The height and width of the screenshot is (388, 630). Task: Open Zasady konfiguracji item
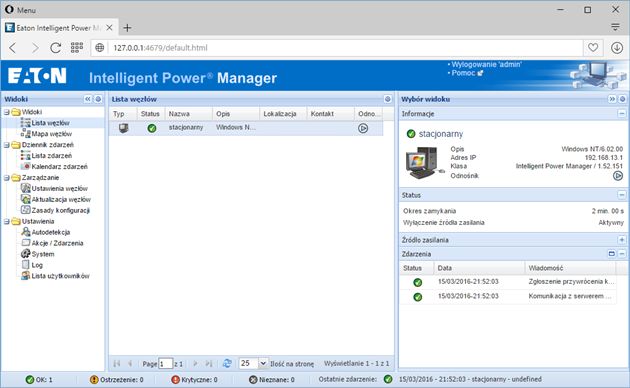(60, 210)
